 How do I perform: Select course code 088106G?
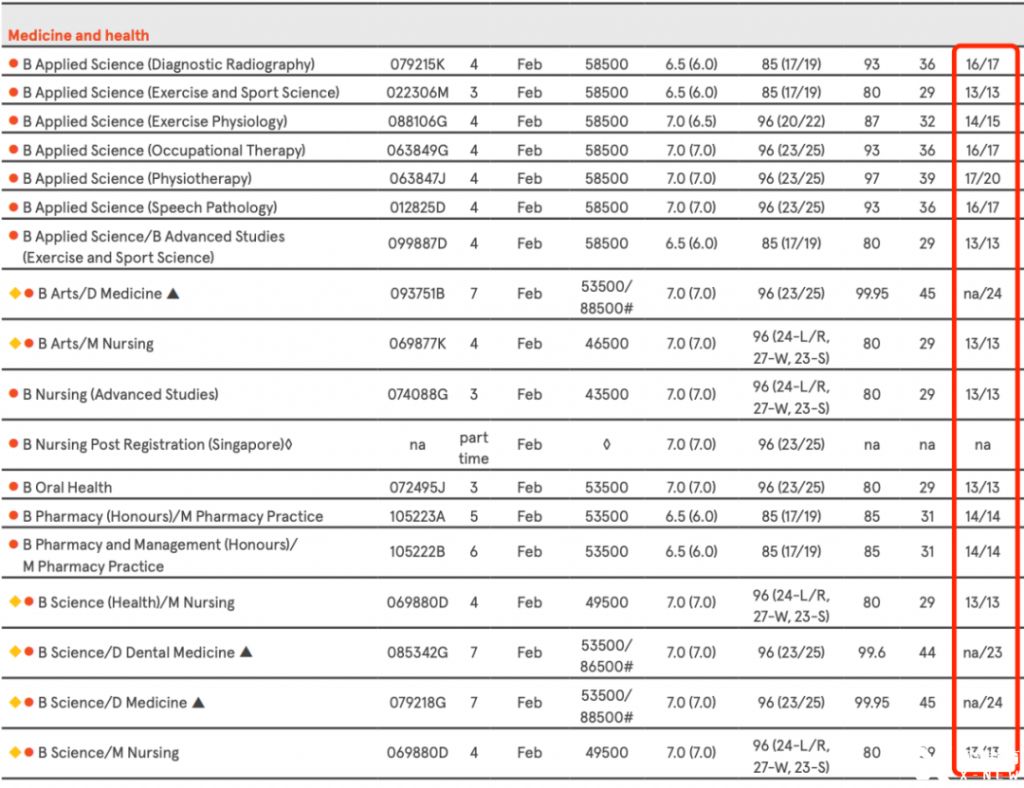click(x=418, y=121)
